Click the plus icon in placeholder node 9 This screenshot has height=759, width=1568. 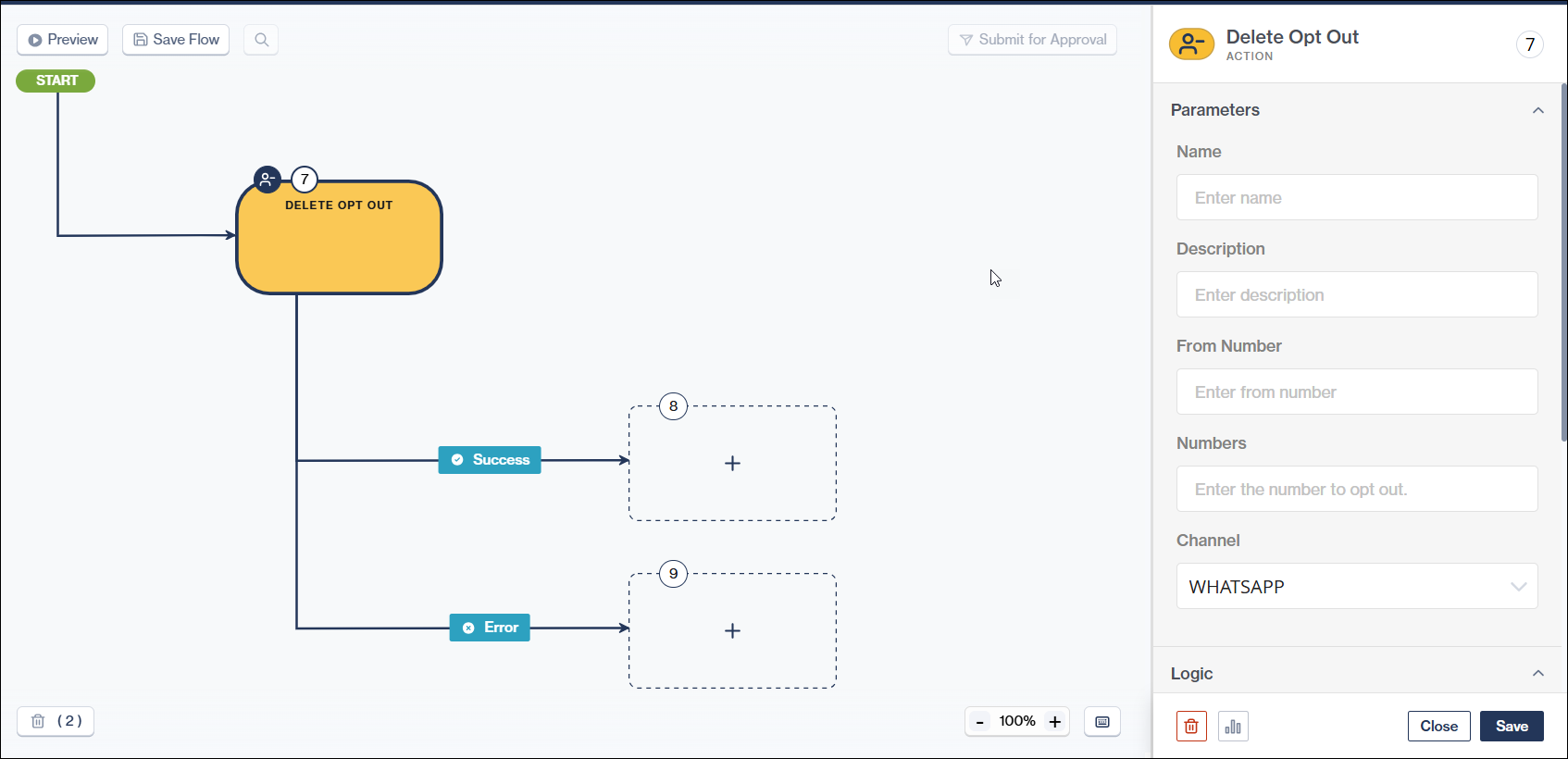coord(732,630)
